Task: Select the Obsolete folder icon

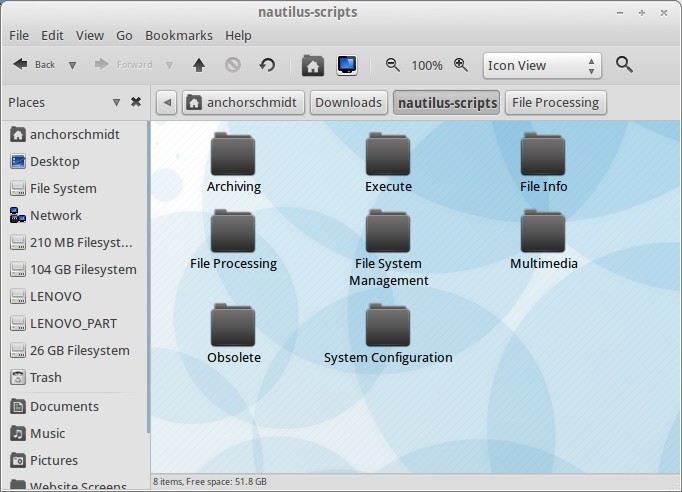Action: pyautogui.click(x=233, y=325)
